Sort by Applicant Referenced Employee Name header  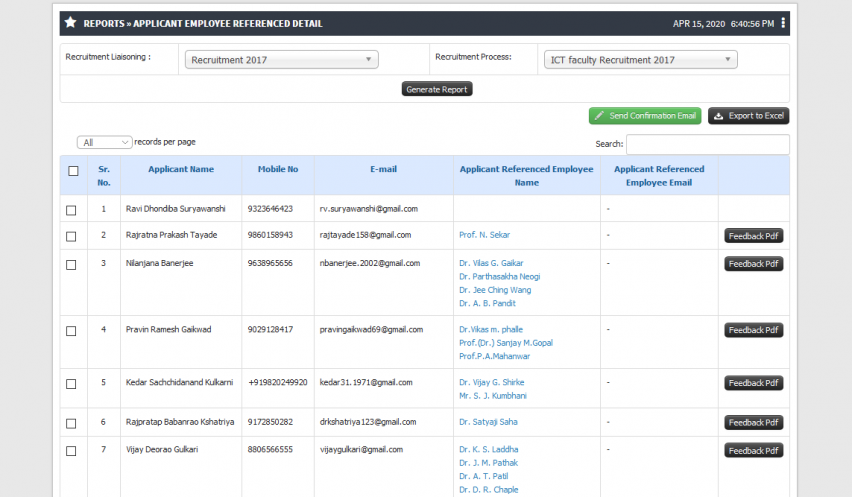[527, 175]
